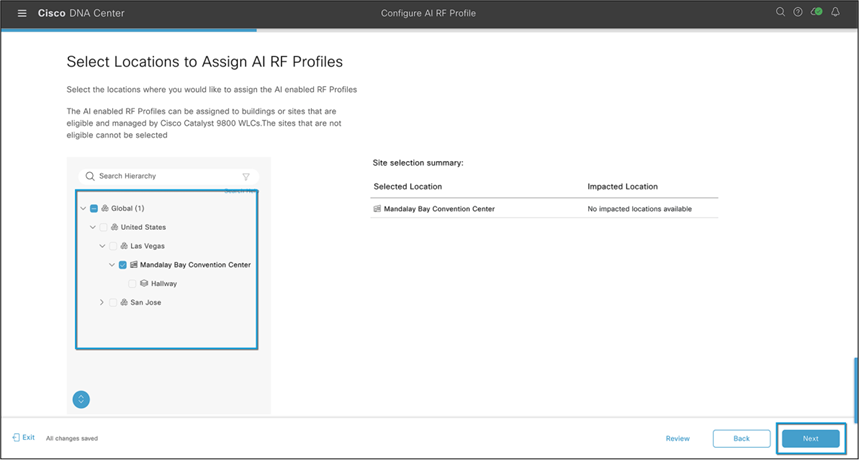Viewport: 859px width, 460px height.
Task: Open the Review link
Action: click(678, 439)
